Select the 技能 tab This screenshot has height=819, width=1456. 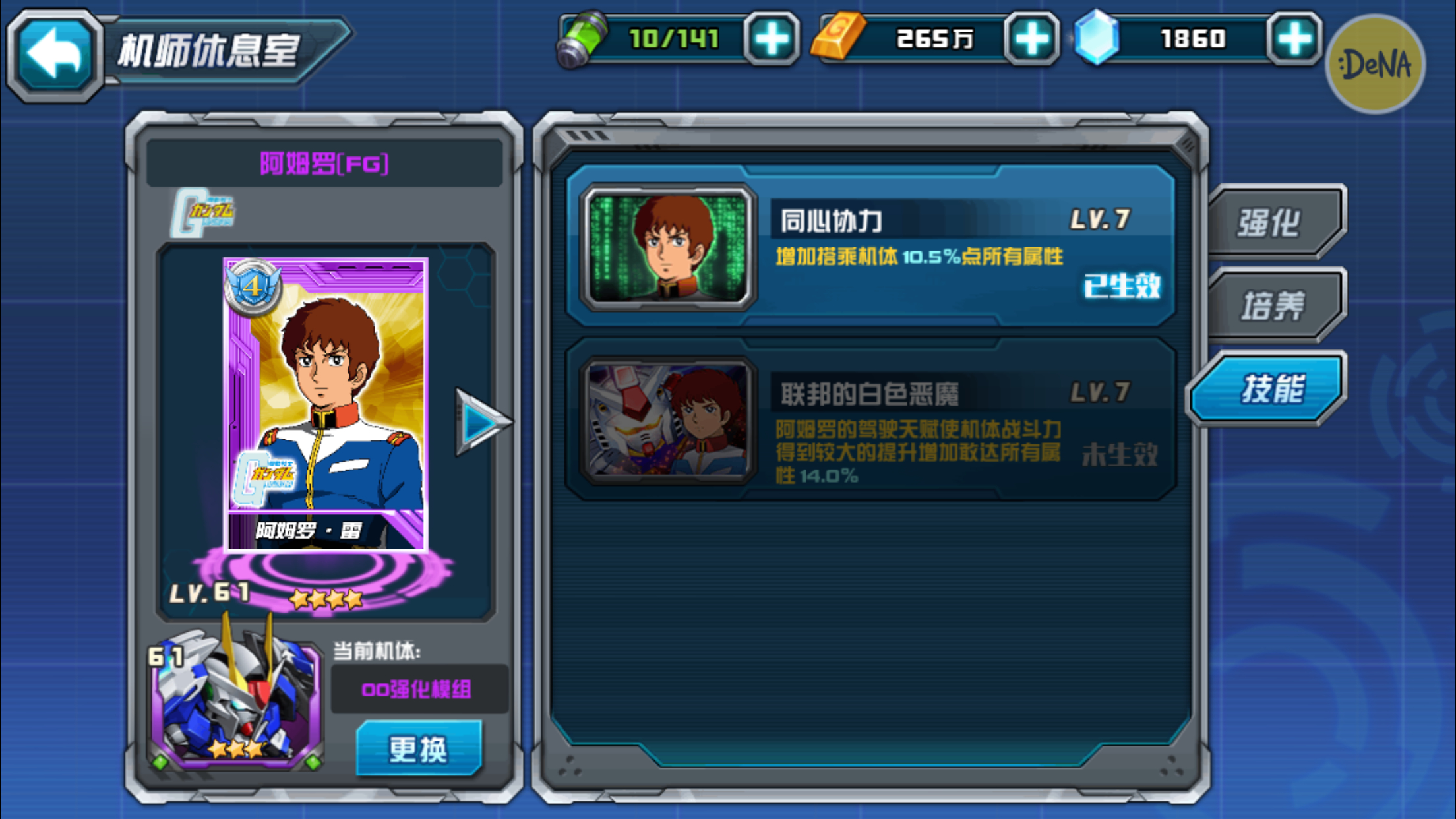point(1267,388)
